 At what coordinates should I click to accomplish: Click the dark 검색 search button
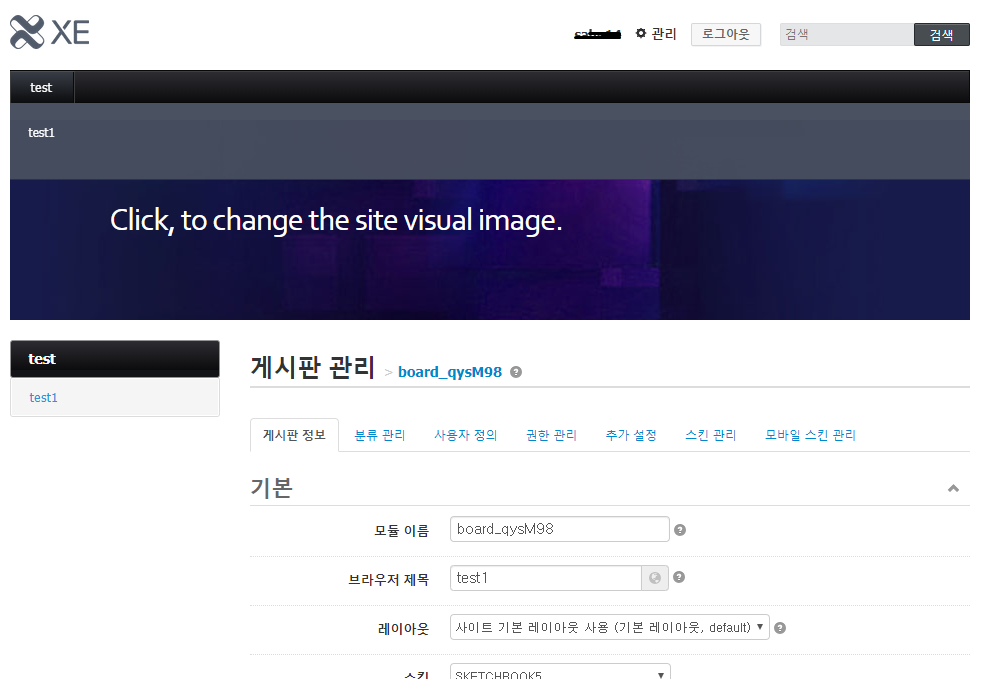tap(942, 35)
